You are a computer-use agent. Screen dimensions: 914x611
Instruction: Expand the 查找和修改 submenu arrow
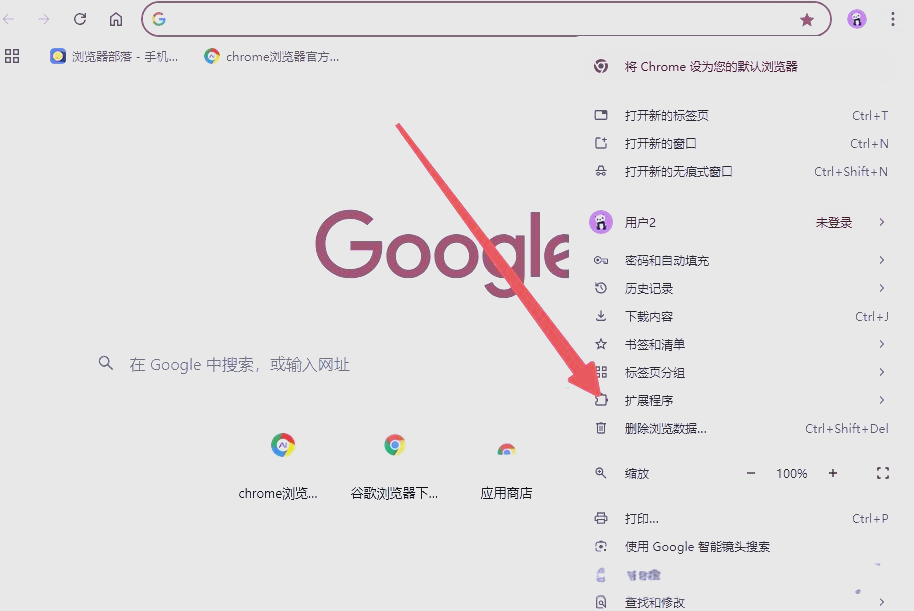[x=881, y=602]
